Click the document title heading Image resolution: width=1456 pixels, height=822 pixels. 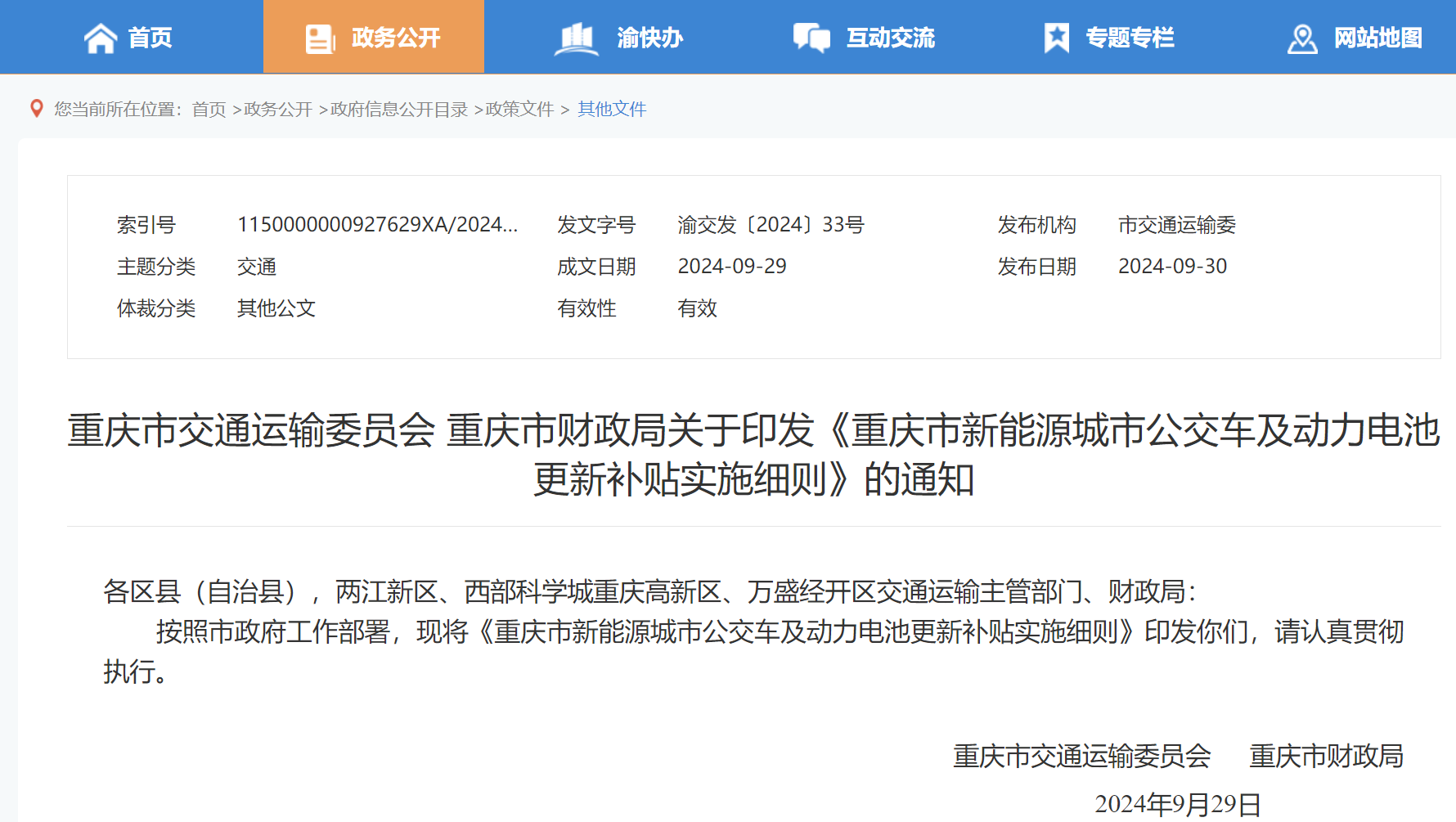pyautogui.click(x=753, y=454)
